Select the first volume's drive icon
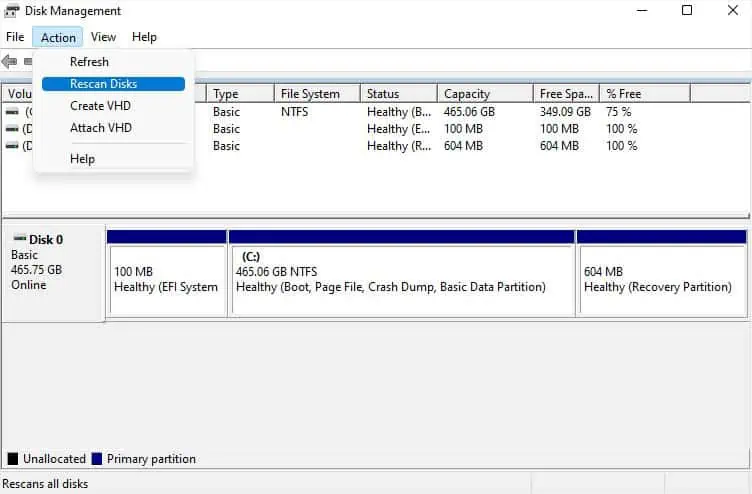752x494 pixels. (x=12, y=112)
